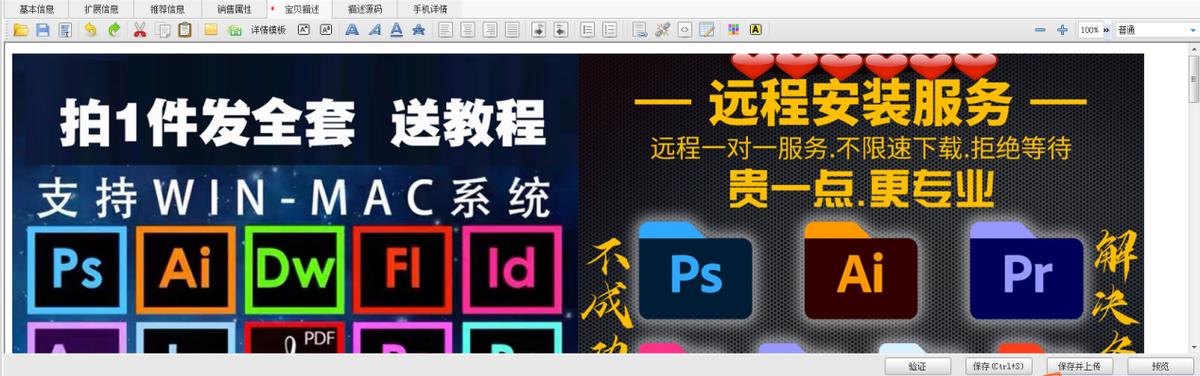Cut selection with the scissors icon
The height and width of the screenshot is (376, 1200).
point(140,30)
